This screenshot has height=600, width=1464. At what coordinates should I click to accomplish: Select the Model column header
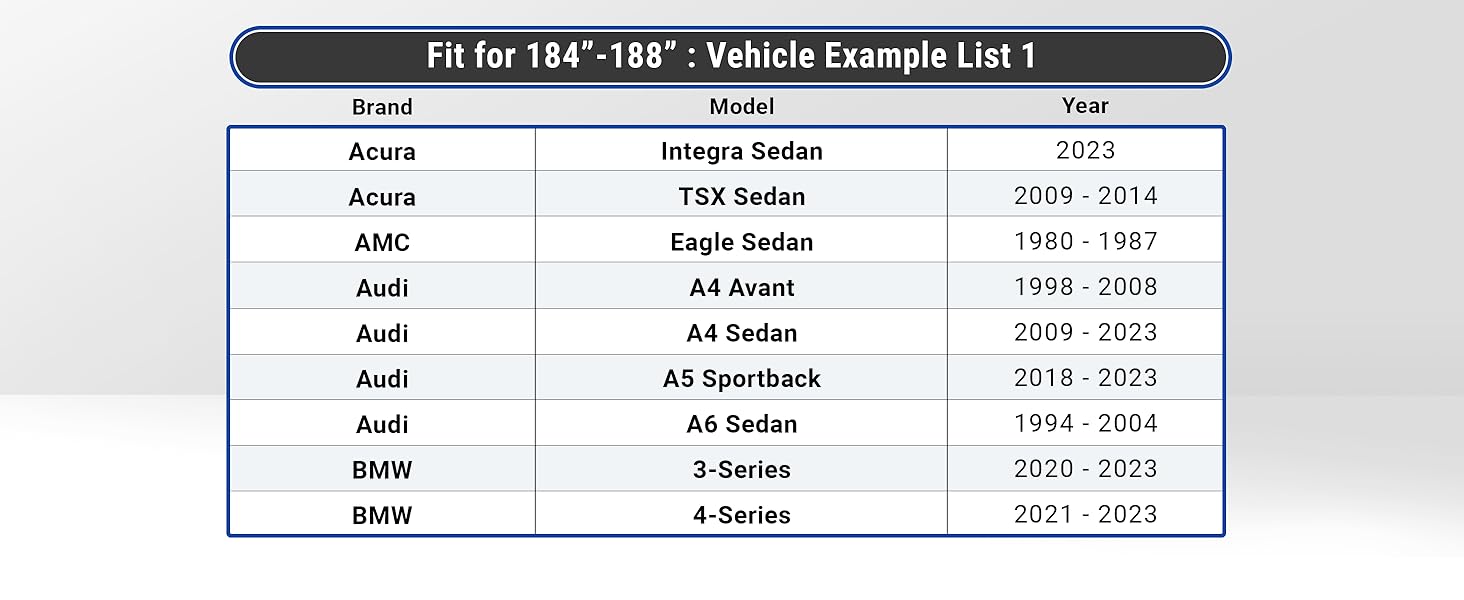[742, 106]
